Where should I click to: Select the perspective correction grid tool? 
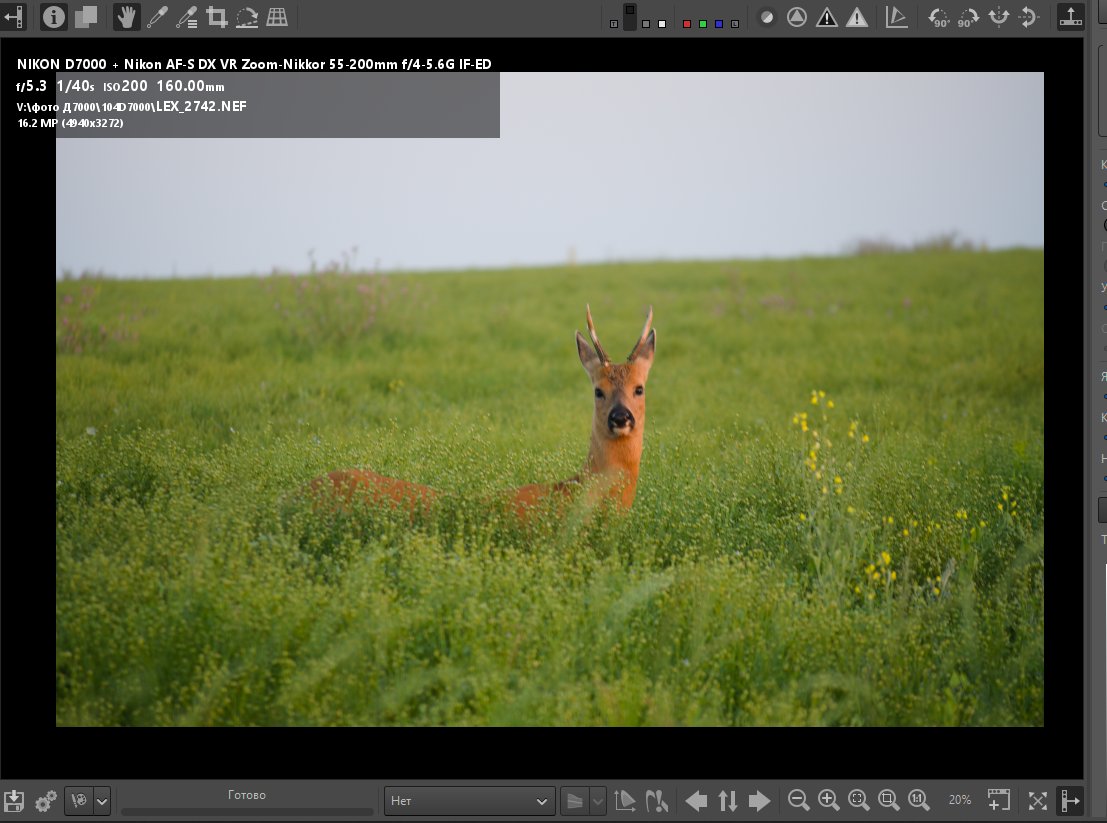click(x=277, y=17)
